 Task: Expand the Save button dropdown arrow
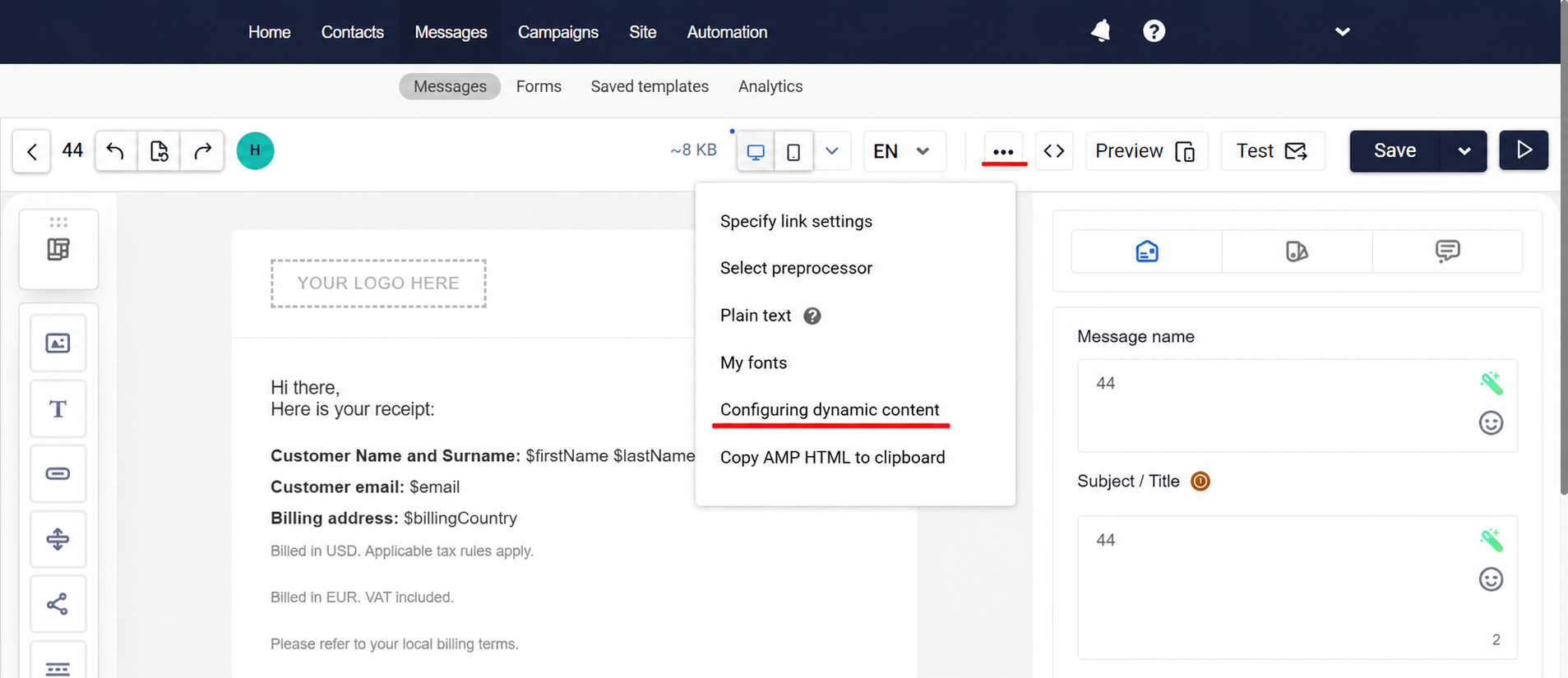pos(1464,151)
